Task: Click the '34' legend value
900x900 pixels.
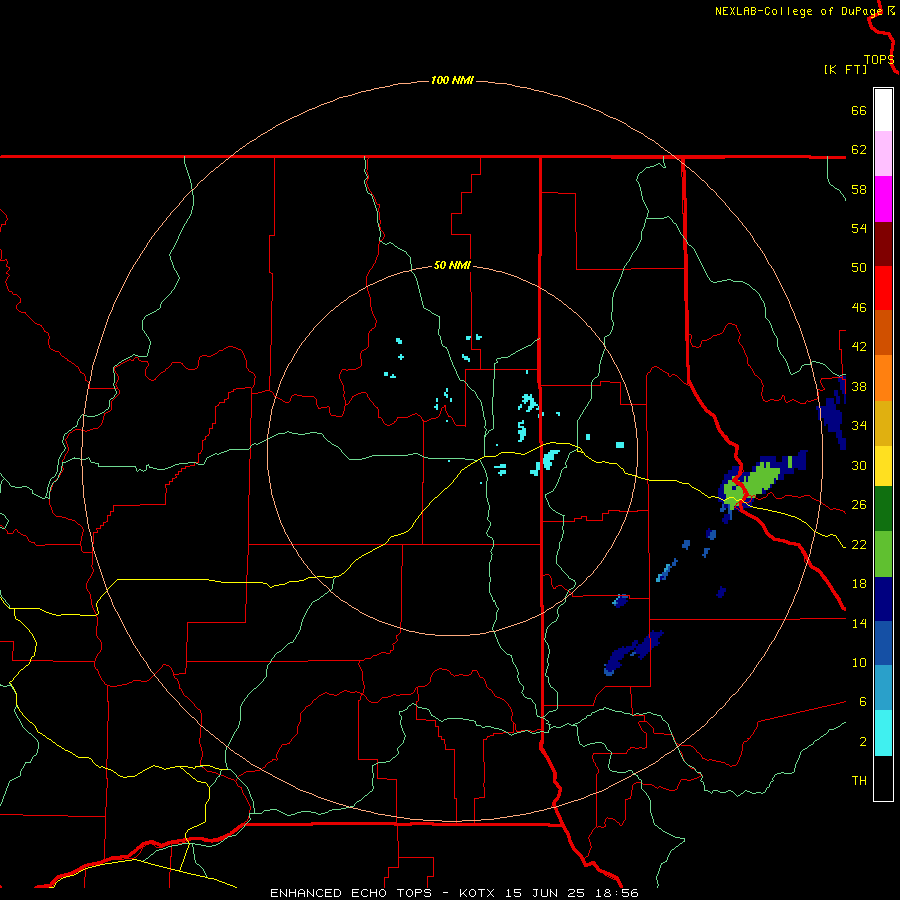Action: 859,426
